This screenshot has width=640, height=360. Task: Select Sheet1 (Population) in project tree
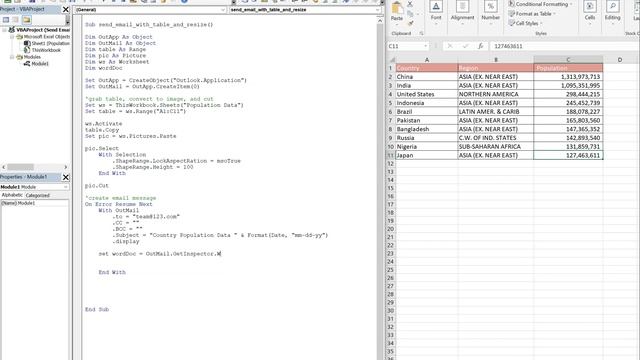click(x=47, y=43)
